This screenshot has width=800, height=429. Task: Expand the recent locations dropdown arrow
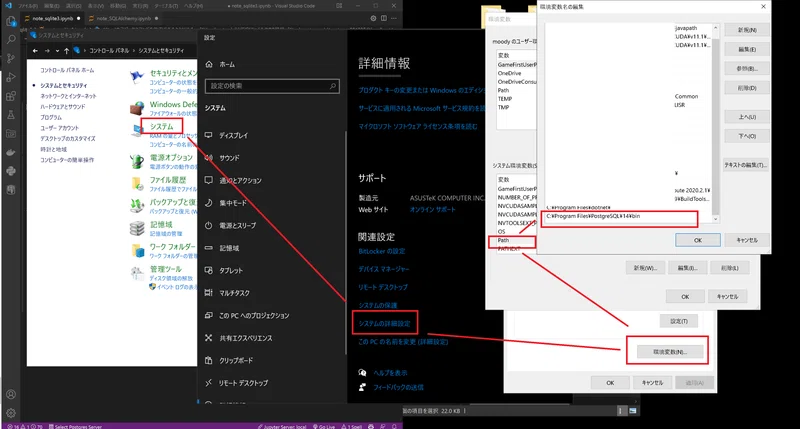pyautogui.click(x=57, y=51)
